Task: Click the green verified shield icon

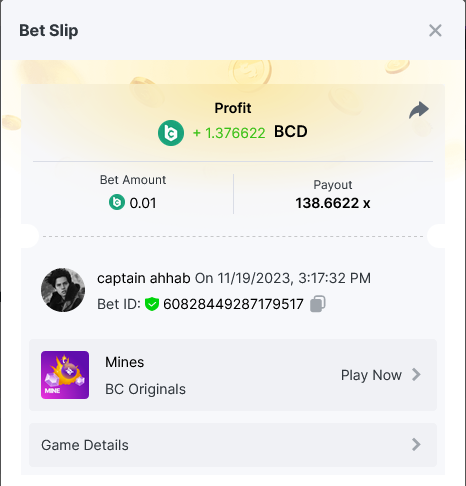Action: [x=152, y=304]
